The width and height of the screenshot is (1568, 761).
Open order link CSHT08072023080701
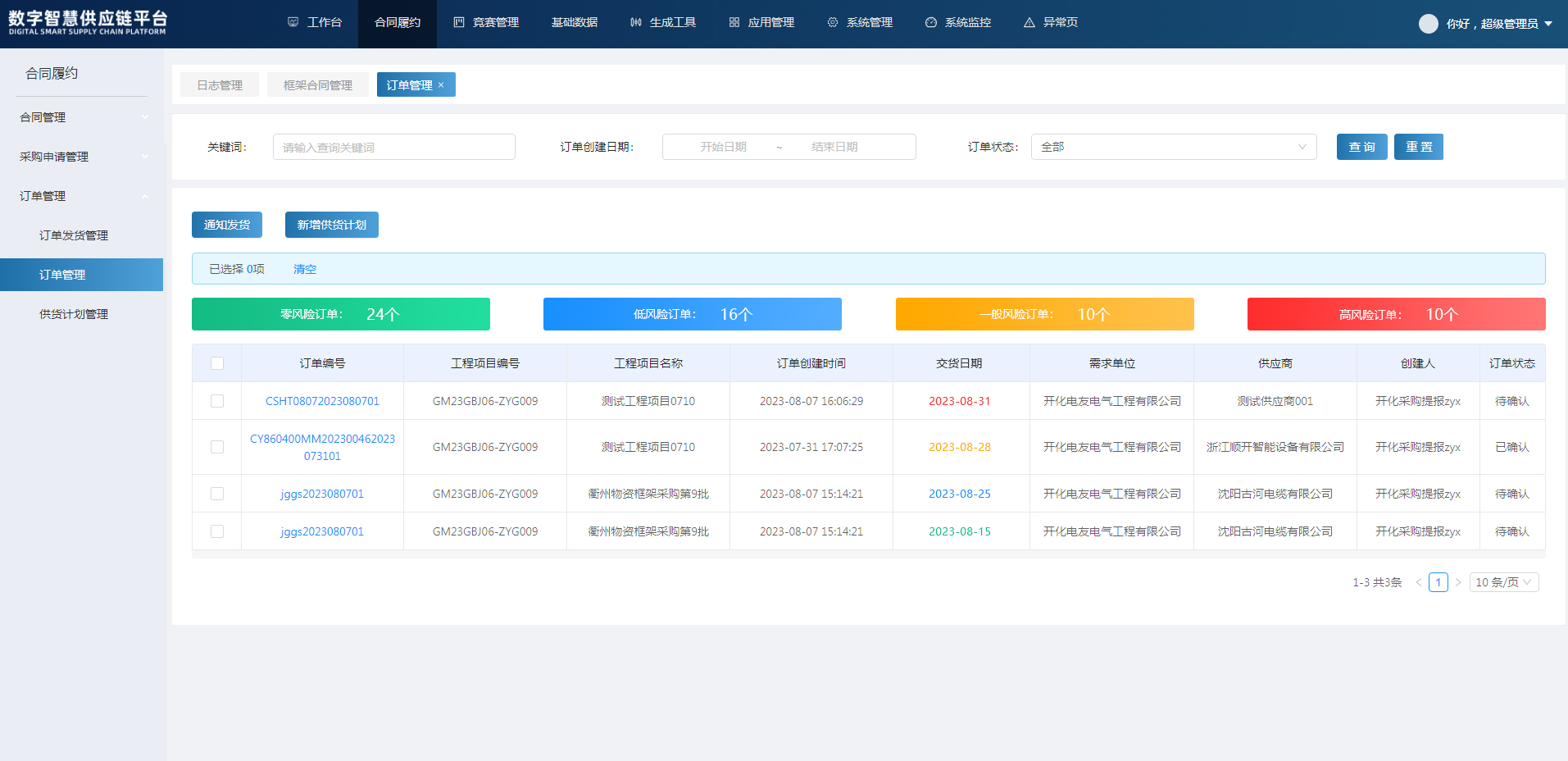(322, 401)
